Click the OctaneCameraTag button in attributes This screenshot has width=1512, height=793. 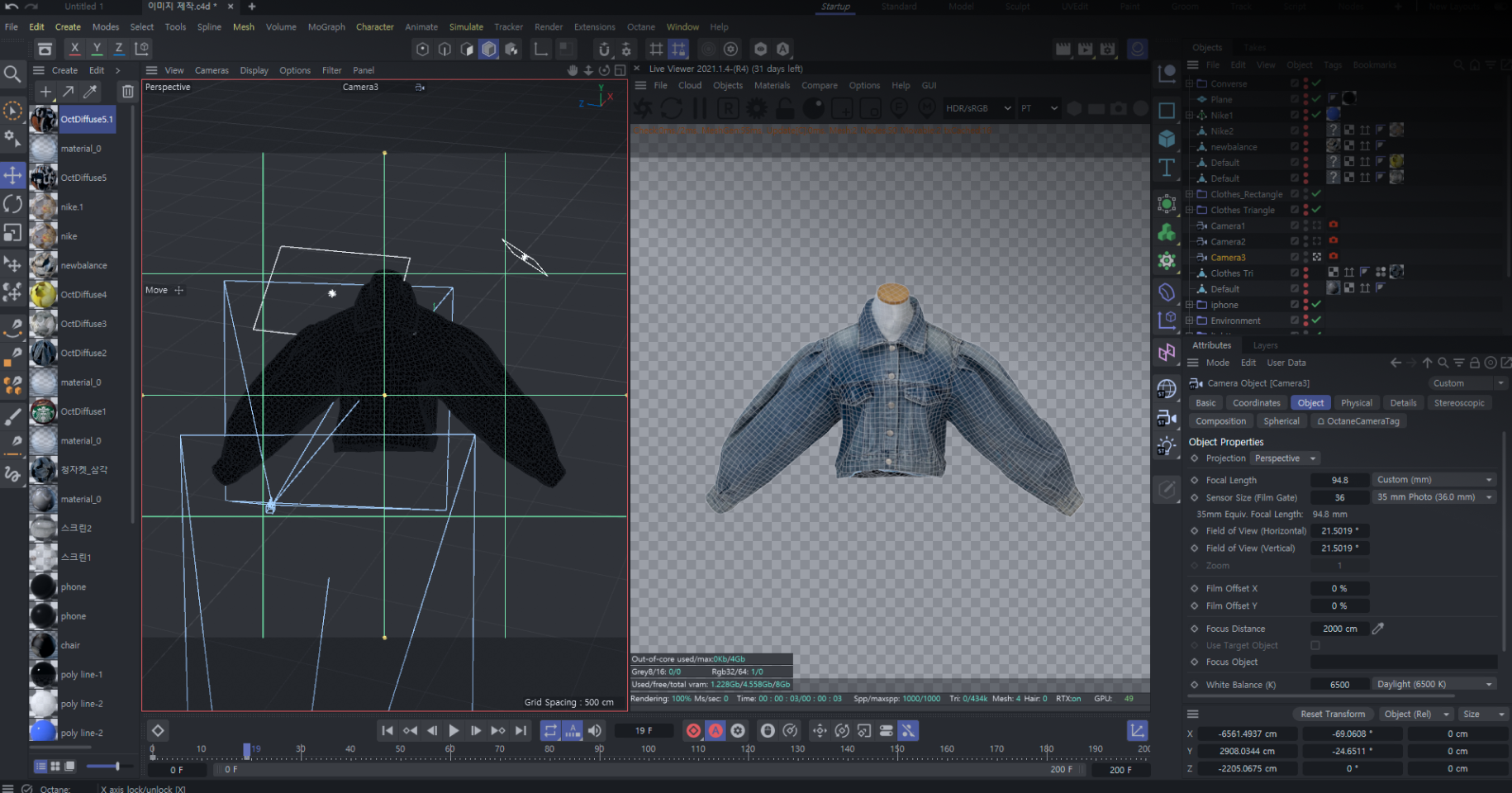[x=1357, y=420]
